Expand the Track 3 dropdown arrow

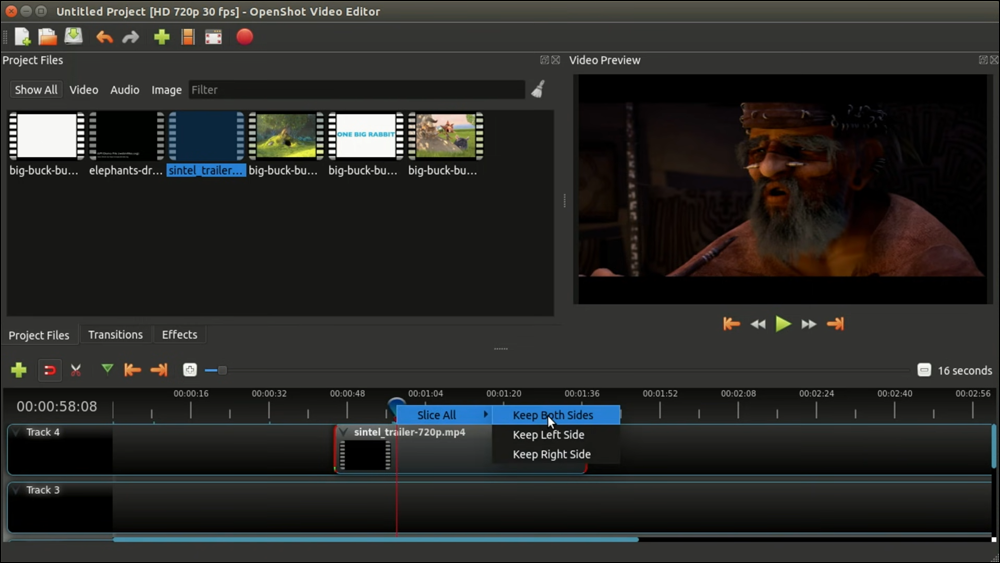tap(16, 490)
